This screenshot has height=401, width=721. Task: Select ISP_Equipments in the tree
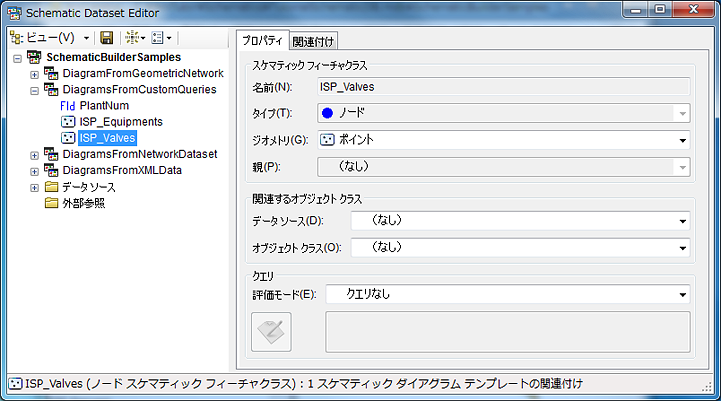click(x=121, y=122)
